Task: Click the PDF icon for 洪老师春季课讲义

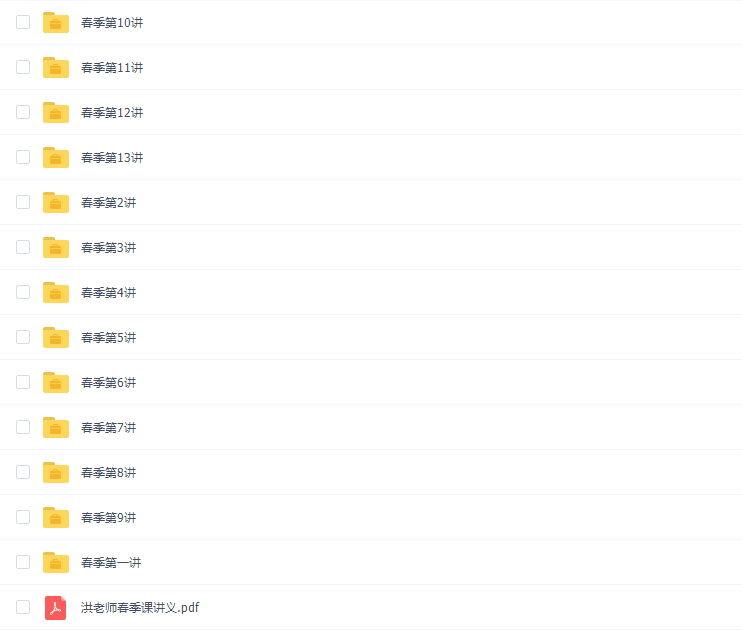Action: [55, 607]
